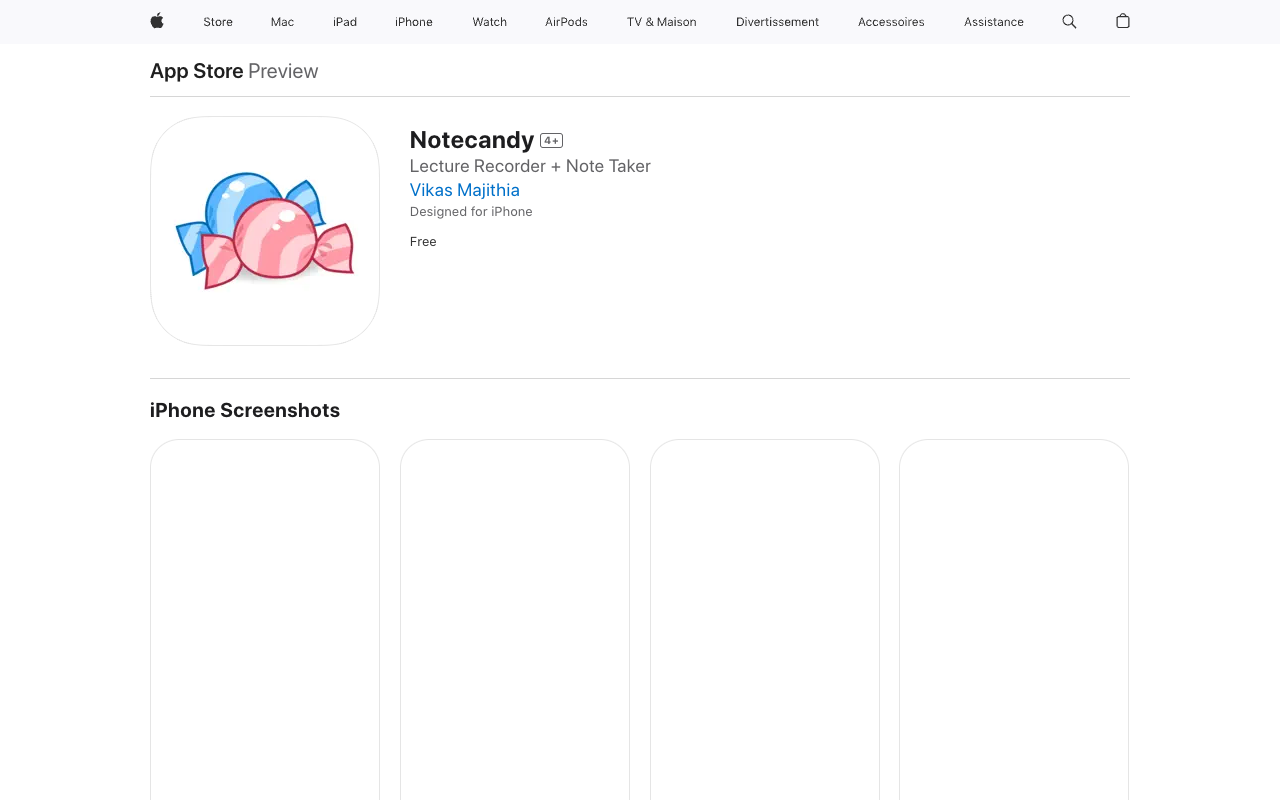Click the Designed for iPhone text
The image size is (1280, 800).
[471, 212]
